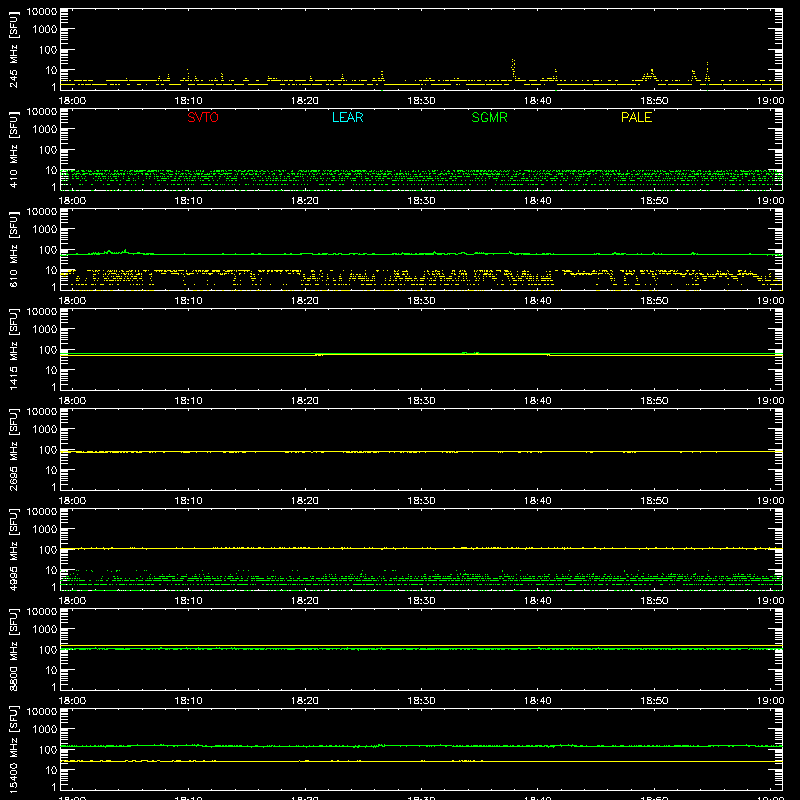This screenshot has width=800, height=800.
Task: Click the 18:00 tick label under 1415 MHz panel
Action: click(x=72, y=401)
